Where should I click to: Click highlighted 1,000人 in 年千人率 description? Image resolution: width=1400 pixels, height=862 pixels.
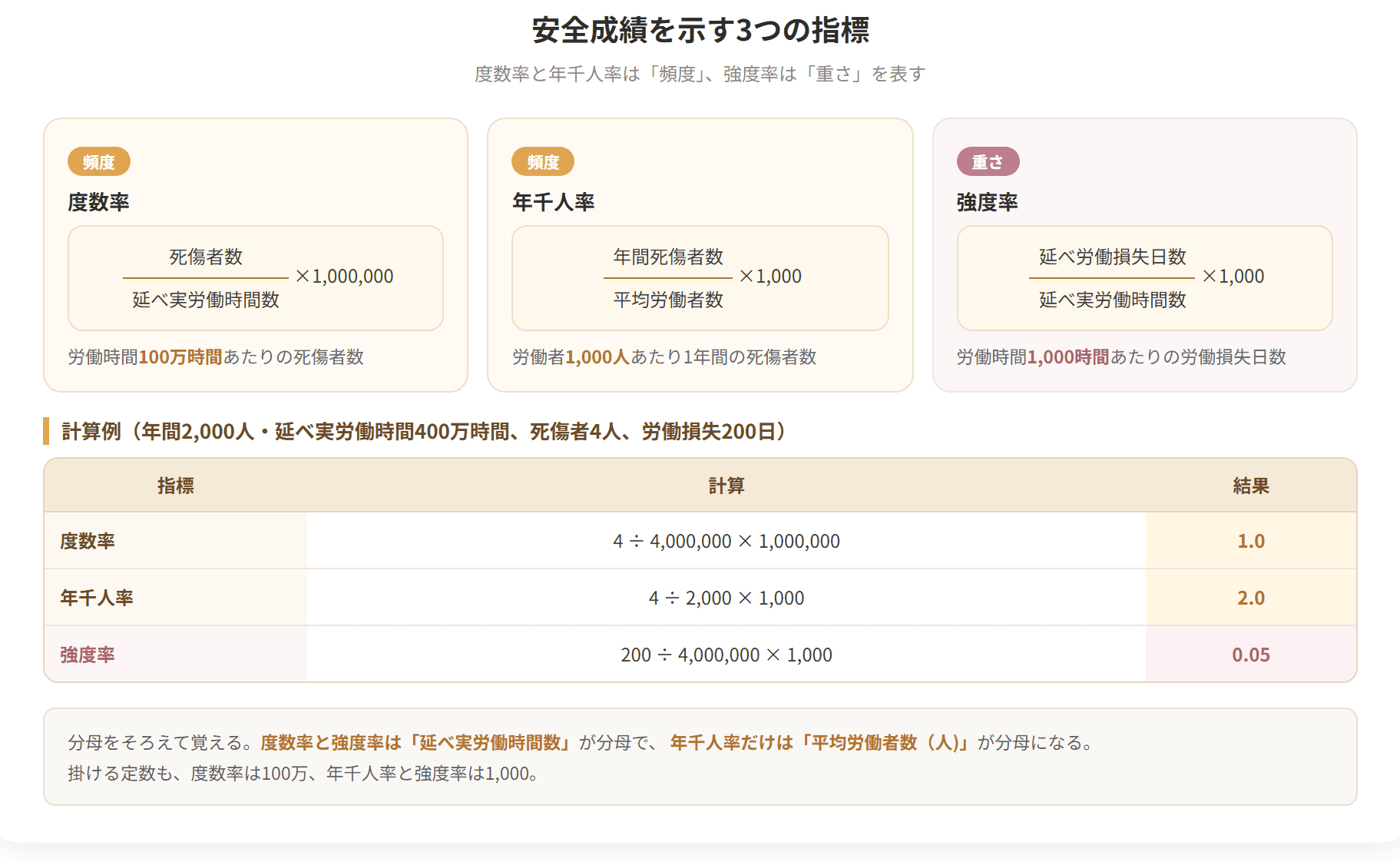(597, 356)
